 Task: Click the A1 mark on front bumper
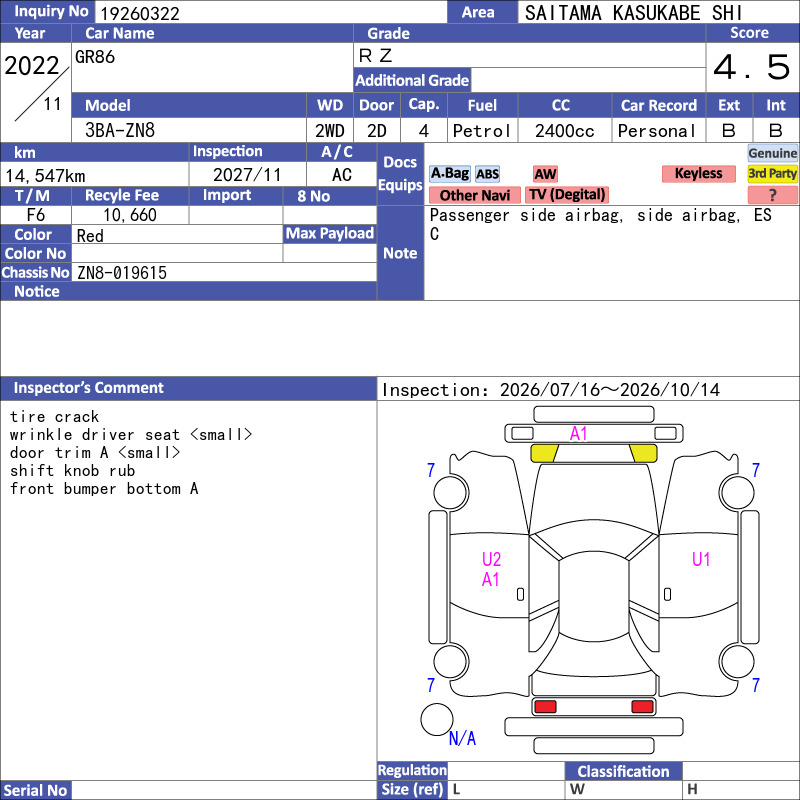(579, 434)
